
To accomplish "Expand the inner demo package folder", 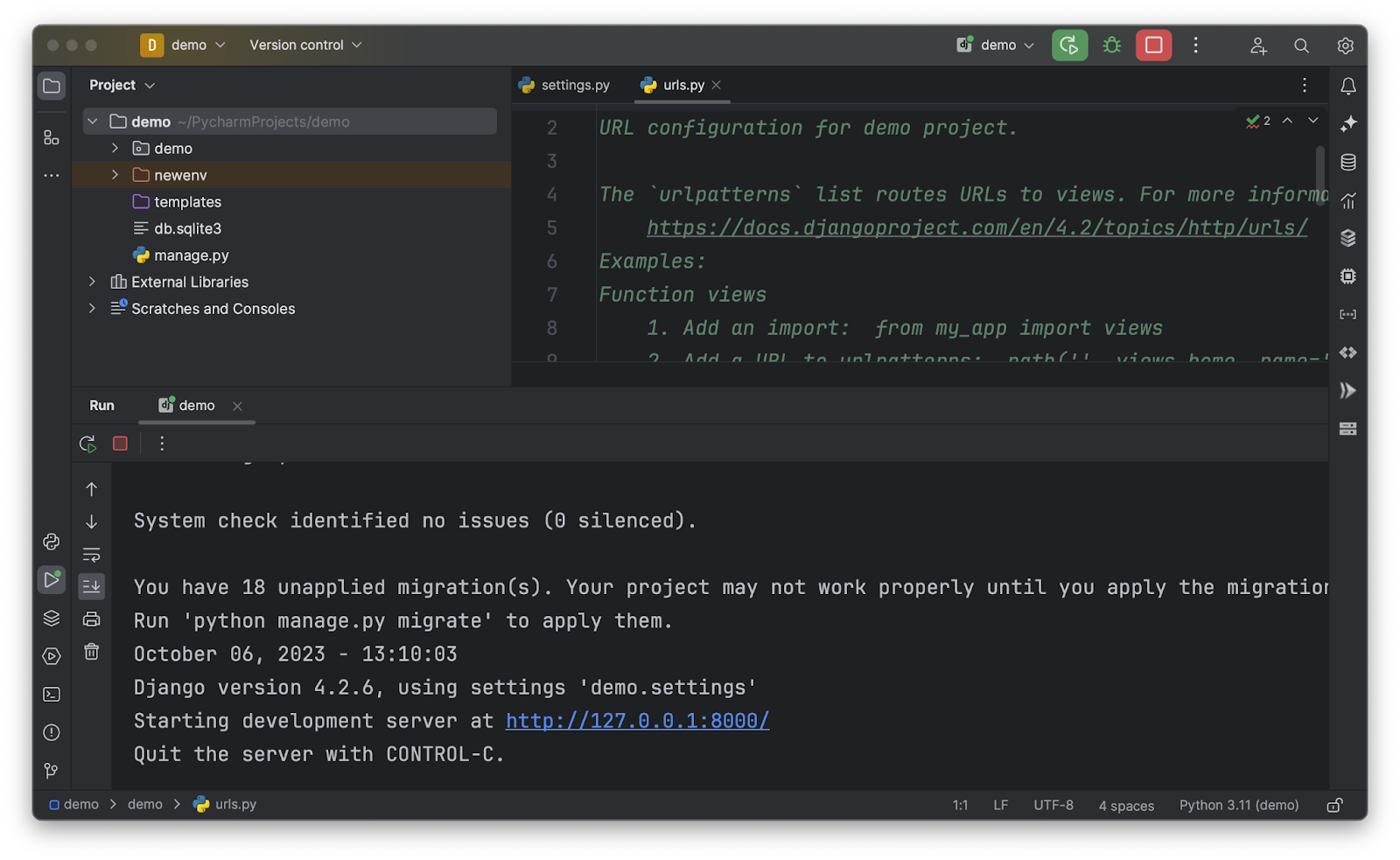I will point(115,149).
